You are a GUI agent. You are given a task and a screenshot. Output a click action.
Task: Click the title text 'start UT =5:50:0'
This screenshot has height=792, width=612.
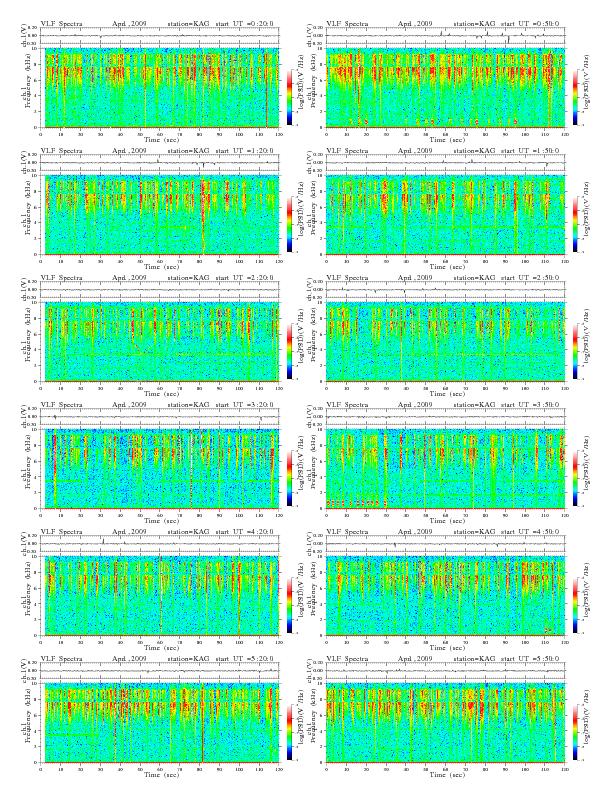pyautogui.click(x=530, y=659)
